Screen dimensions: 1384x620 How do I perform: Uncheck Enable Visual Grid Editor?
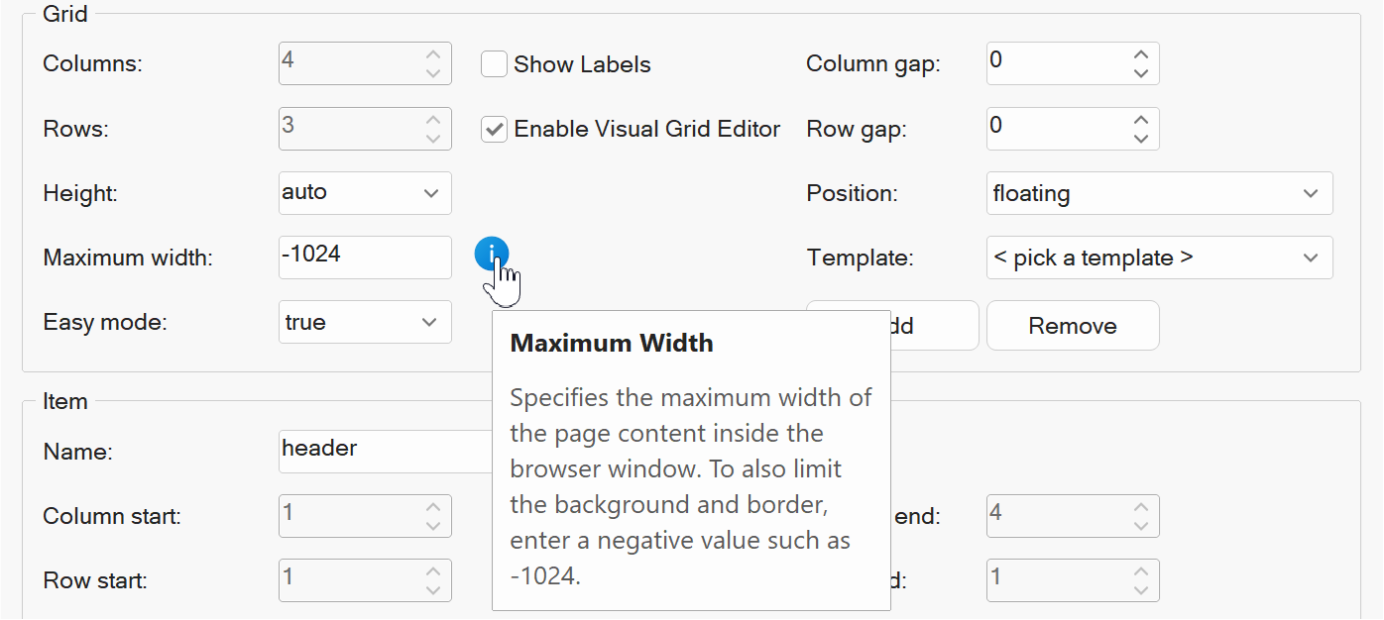coord(494,129)
